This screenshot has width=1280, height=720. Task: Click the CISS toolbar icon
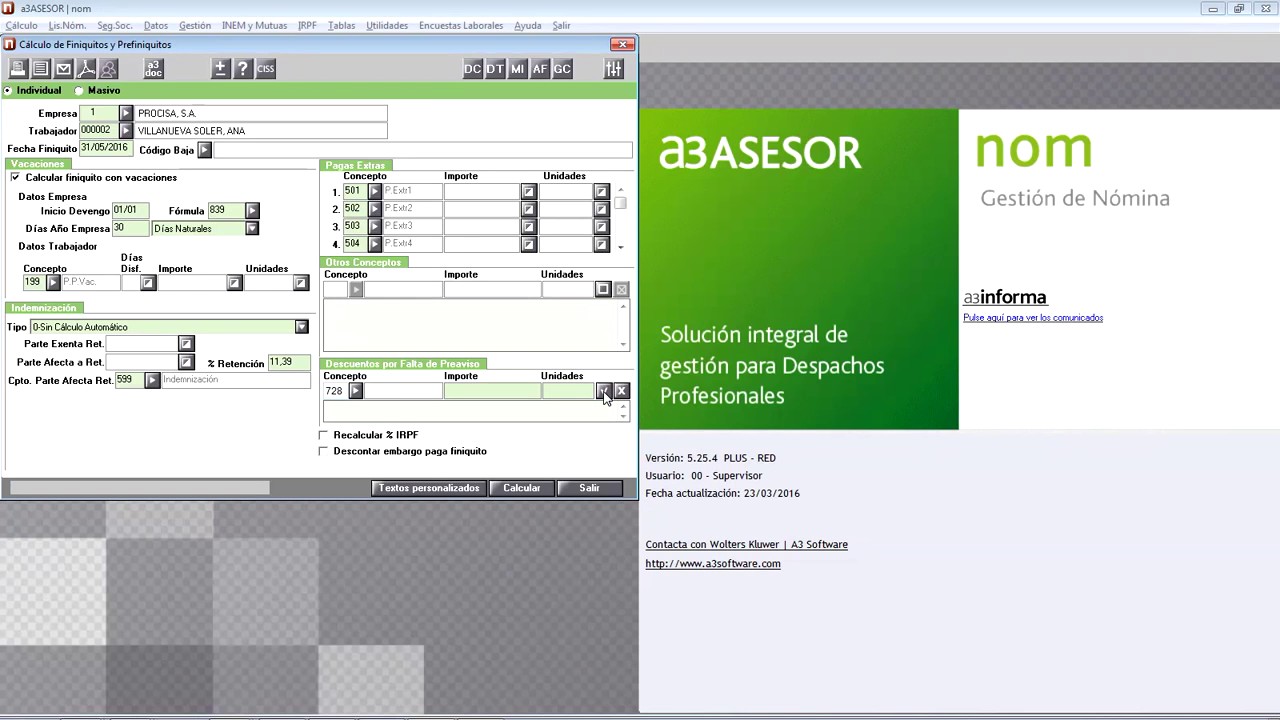click(x=265, y=69)
